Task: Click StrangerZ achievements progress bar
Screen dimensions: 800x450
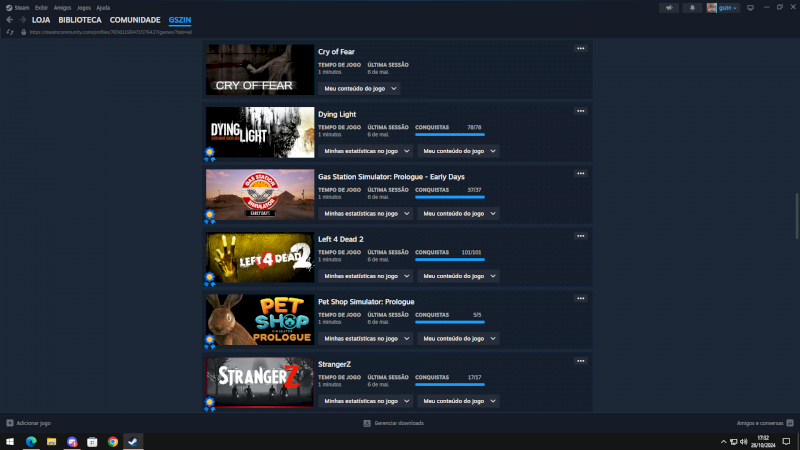Action: coord(449,385)
